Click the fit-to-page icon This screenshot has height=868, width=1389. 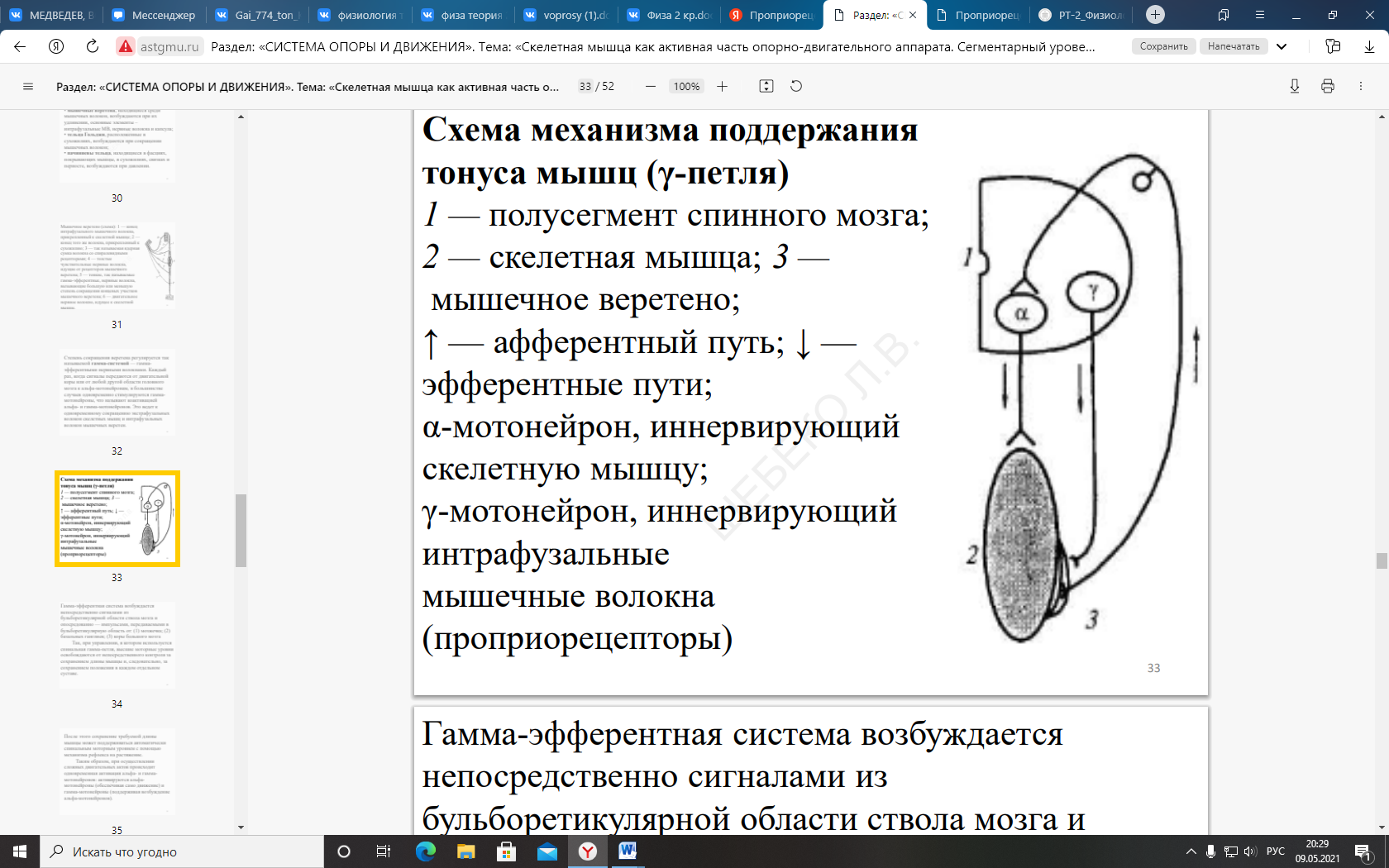click(766, 86)
